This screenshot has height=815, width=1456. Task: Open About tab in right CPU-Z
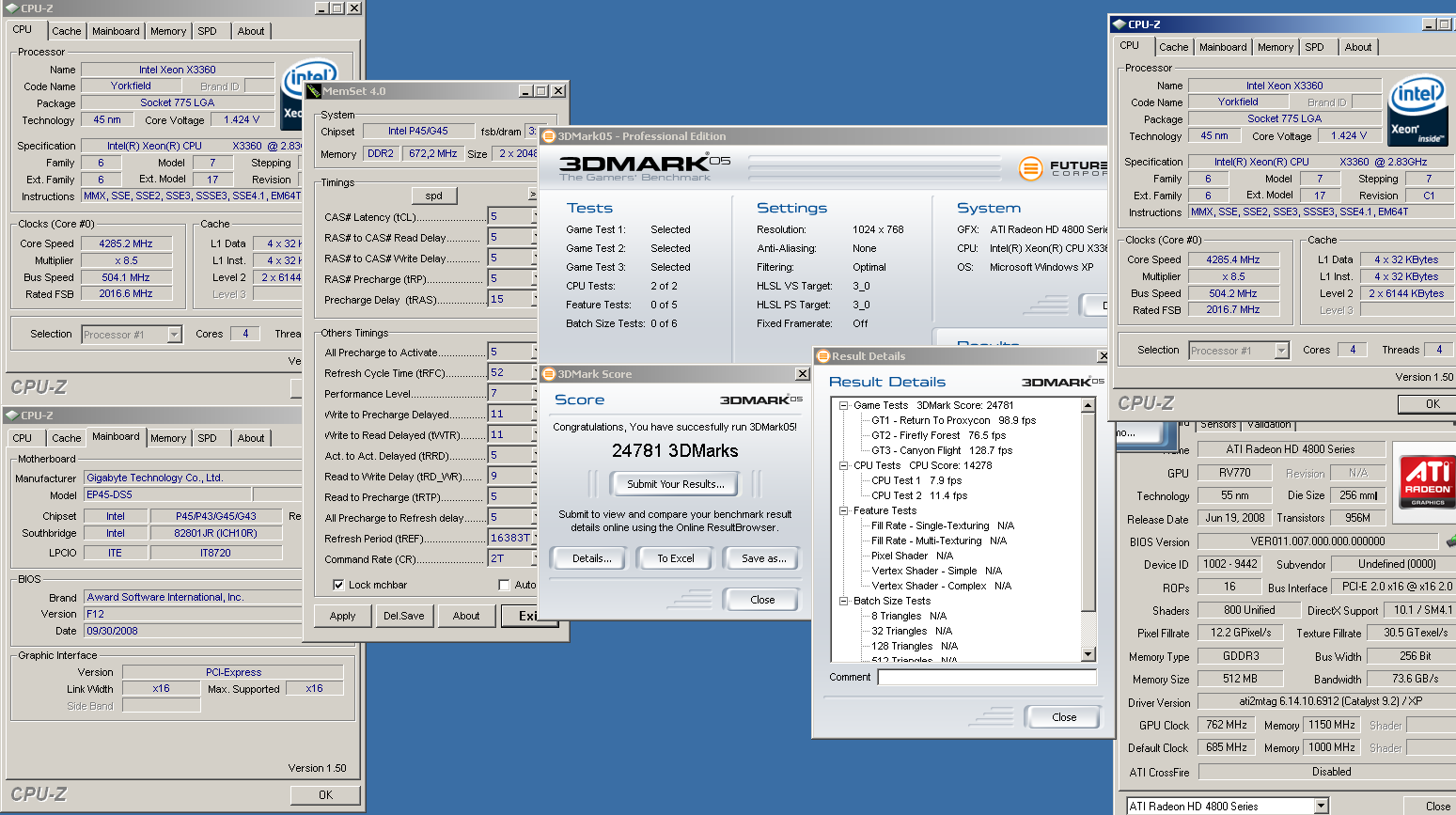click(x=1357, y=47)
